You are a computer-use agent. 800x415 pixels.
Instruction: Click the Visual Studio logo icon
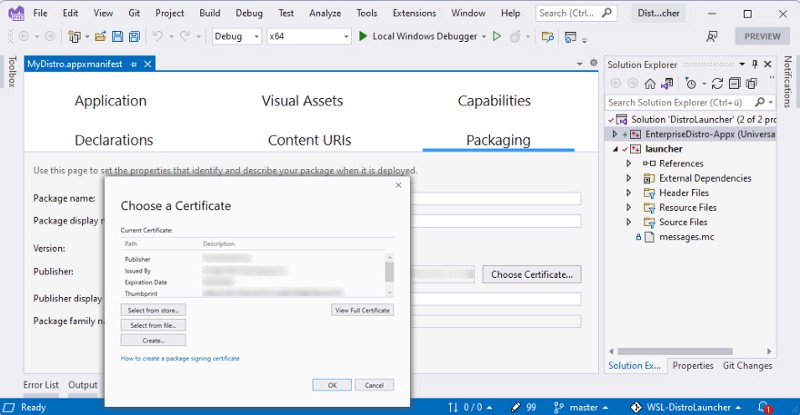point(16,13)
